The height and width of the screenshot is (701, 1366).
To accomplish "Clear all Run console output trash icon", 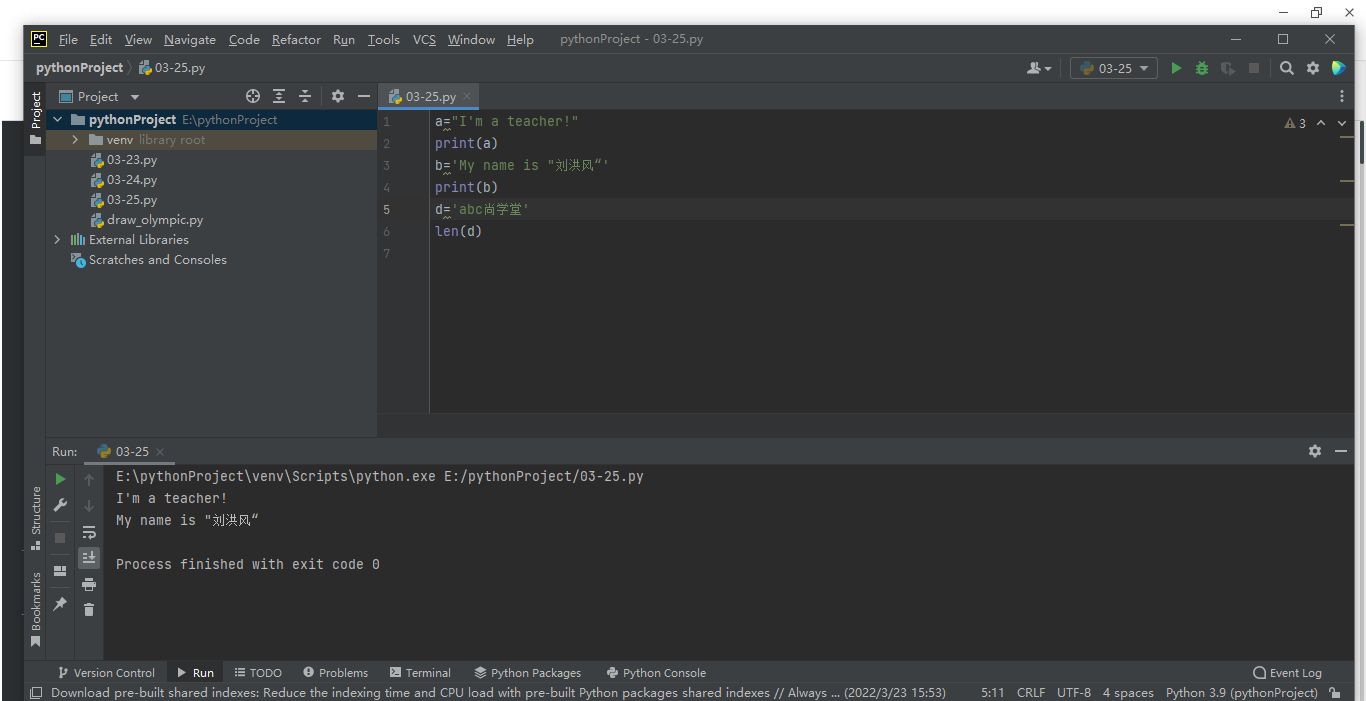I will [89, 609].
